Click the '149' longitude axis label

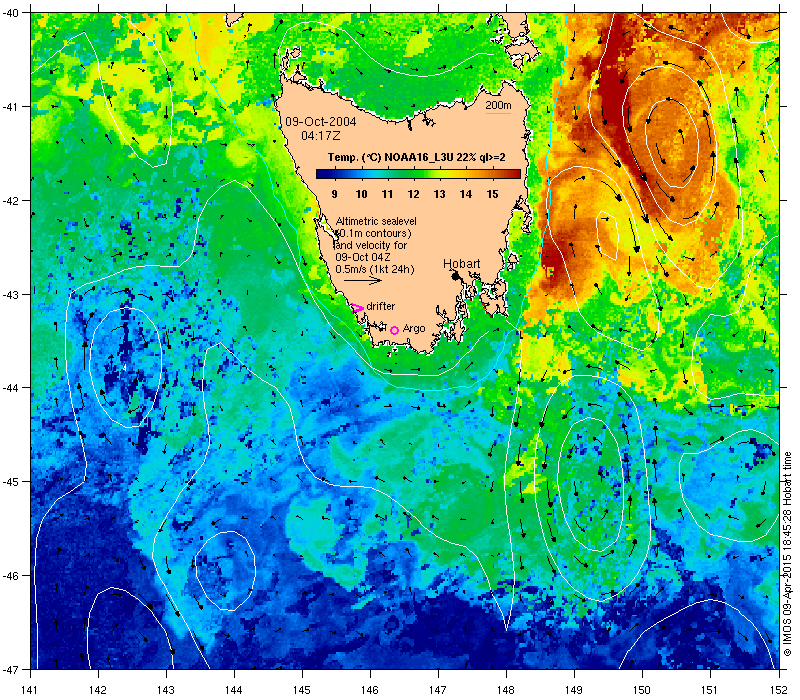574,690
